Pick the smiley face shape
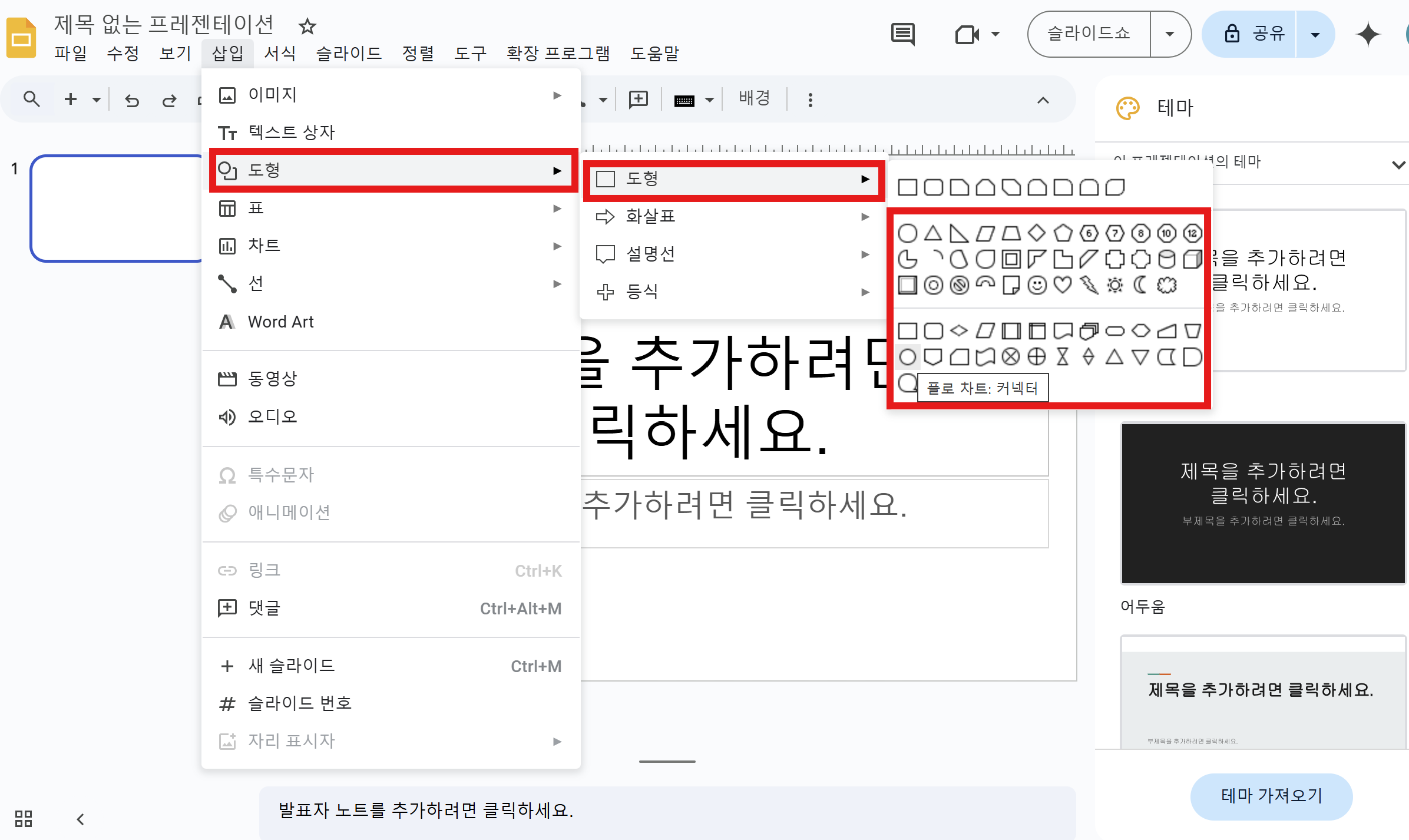 1037,285
